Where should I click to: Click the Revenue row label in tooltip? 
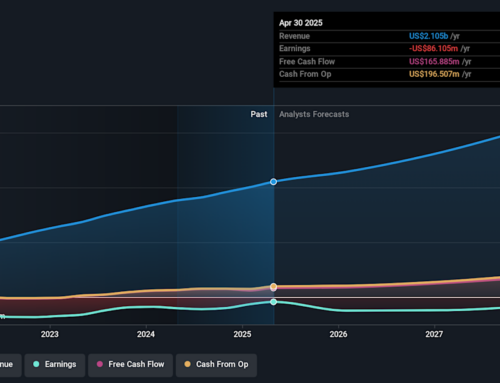[x=294, y=36]
